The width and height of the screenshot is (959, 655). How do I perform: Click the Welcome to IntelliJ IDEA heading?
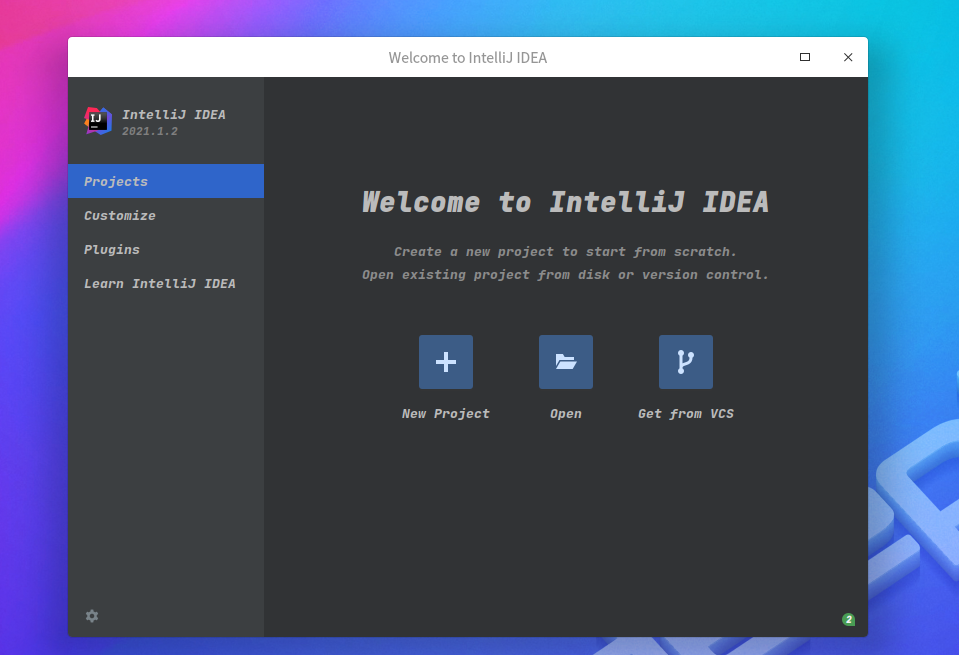click(x=565, y=202)
